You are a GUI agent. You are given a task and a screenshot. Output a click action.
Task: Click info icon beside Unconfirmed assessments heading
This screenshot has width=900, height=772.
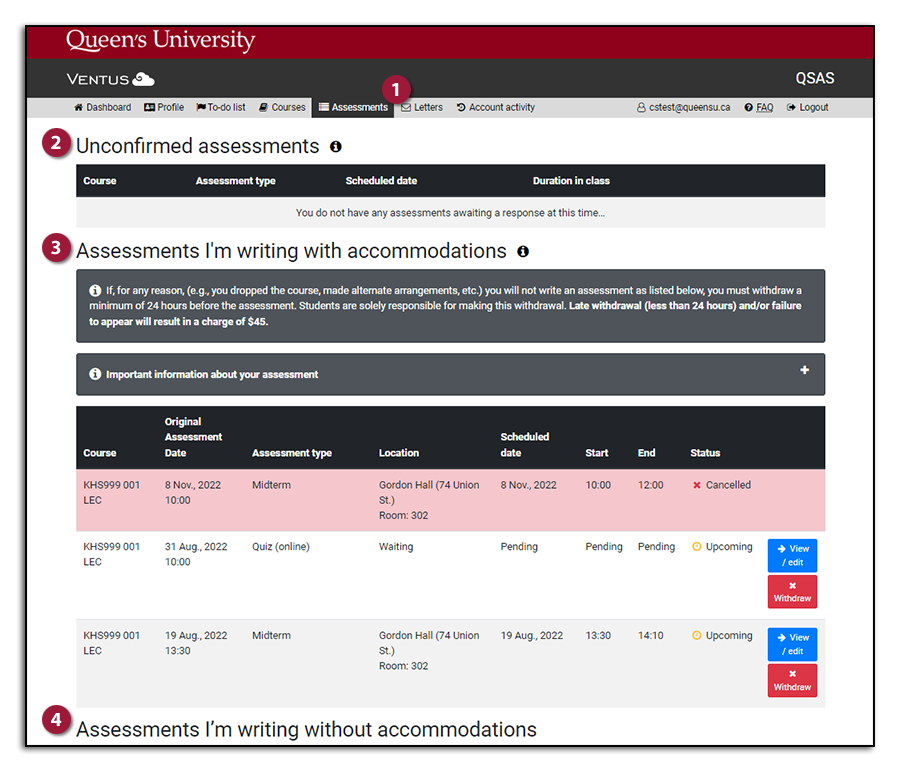[336, 147]
